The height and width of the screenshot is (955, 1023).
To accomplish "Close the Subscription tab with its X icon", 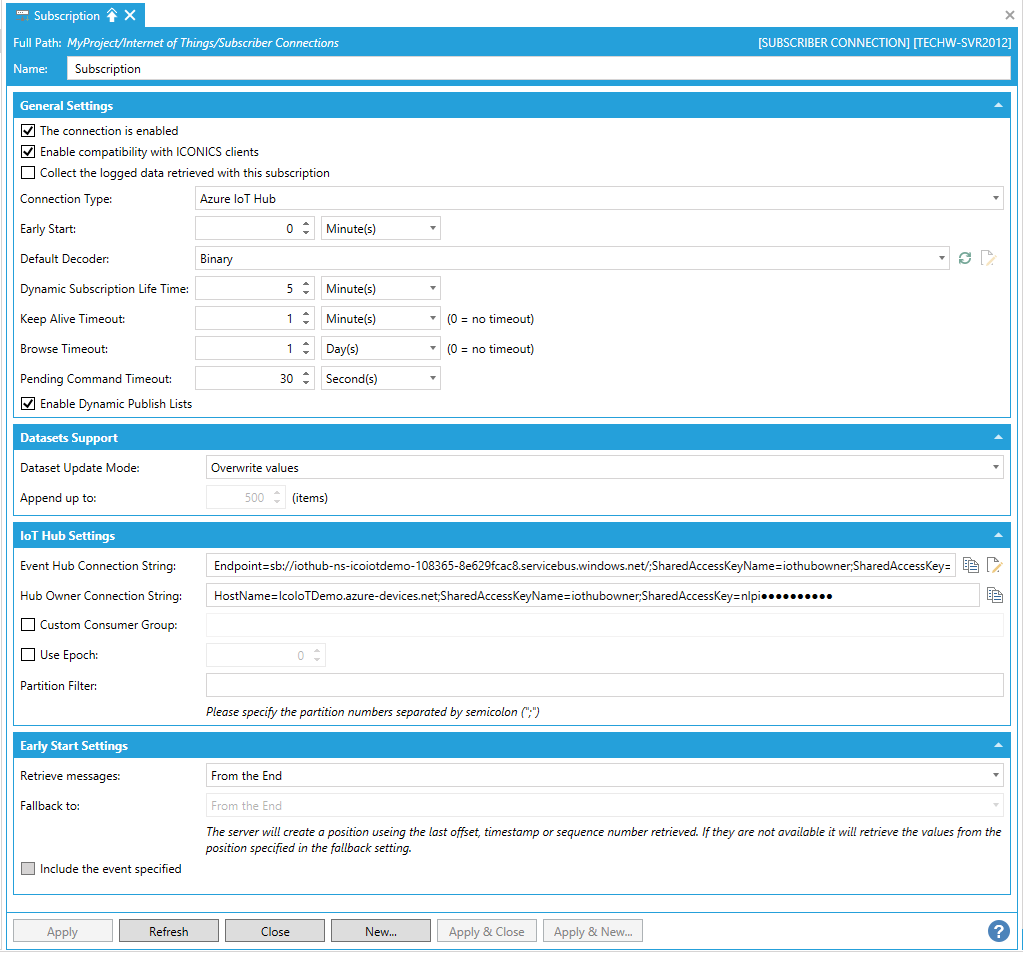I will pyautogui.click(x=130, y=16).
